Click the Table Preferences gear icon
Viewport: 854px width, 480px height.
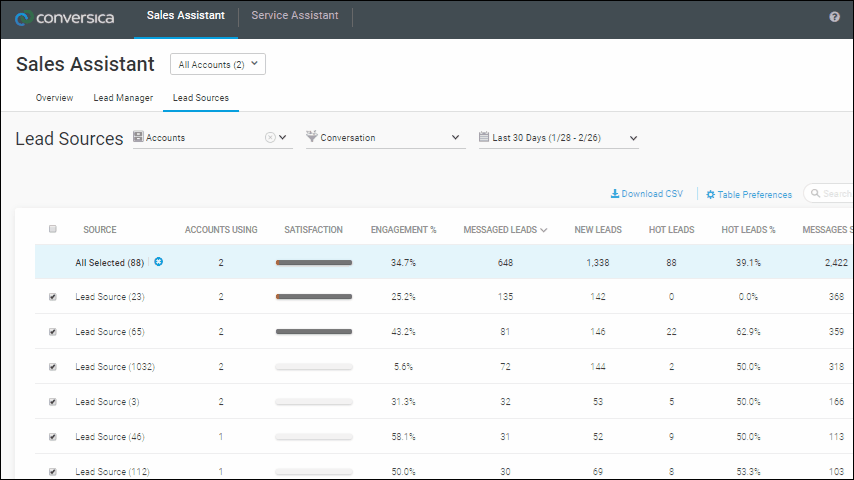click(x=711, y=195)
